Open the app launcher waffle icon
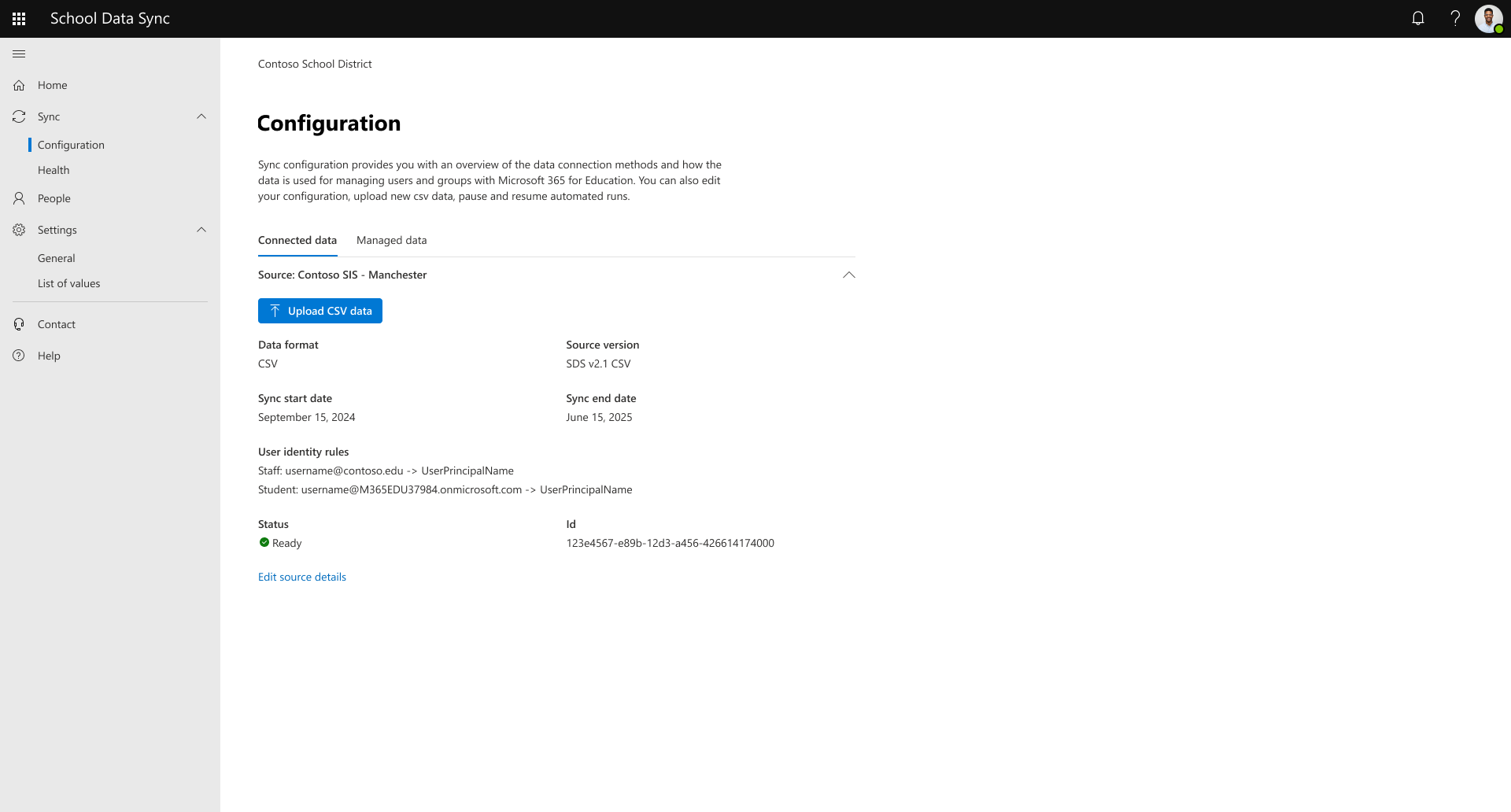 pyautogui.click(x=19, y=19)
